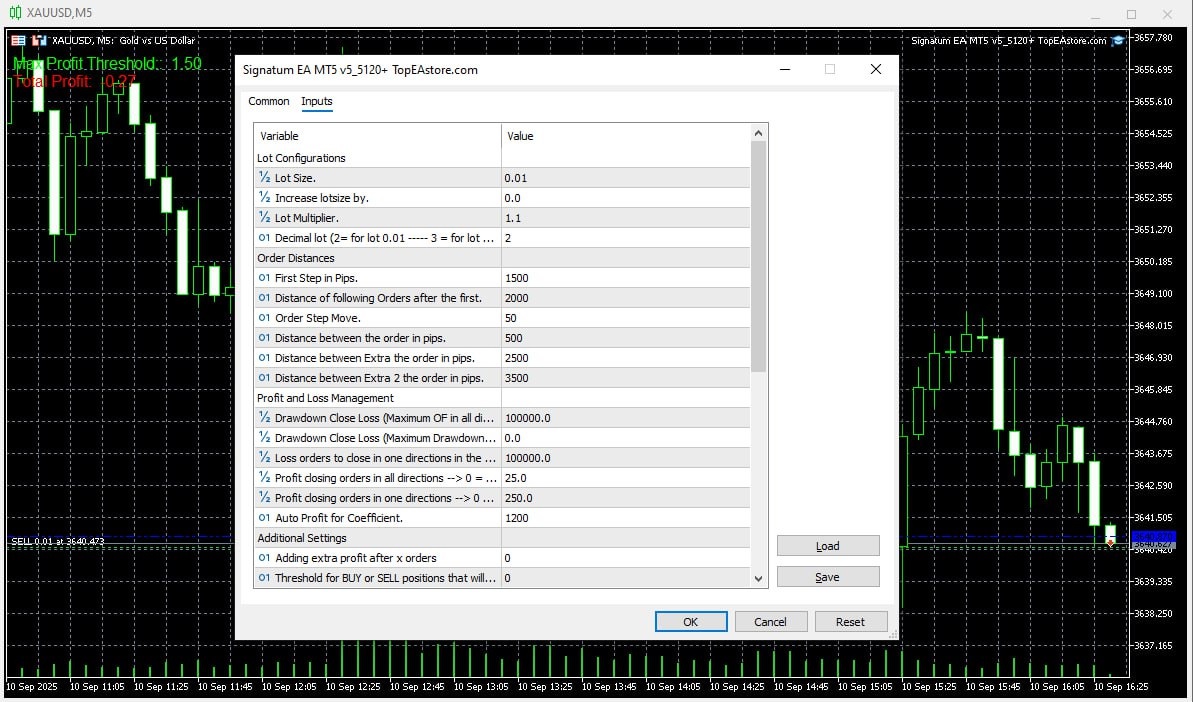The height and width of the screenshot is (702, 1194).
Task: Click icon beside Adding extra profit after x orders
Action: [x=264, y=557]
